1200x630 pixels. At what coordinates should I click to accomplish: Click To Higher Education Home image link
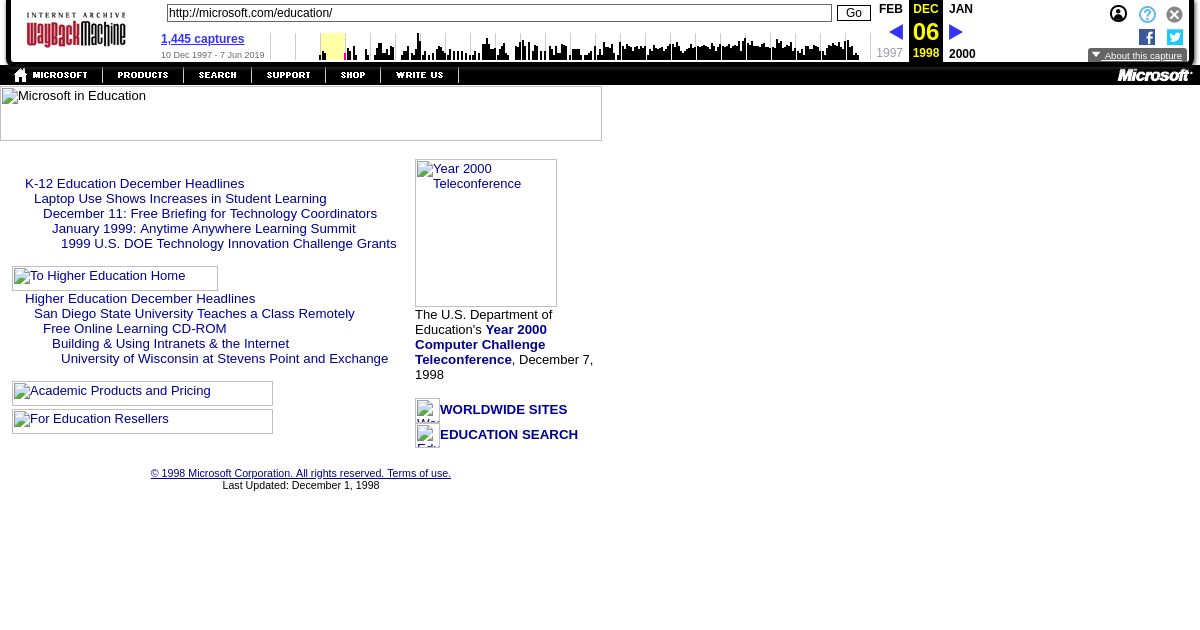(x=115, y=278)
